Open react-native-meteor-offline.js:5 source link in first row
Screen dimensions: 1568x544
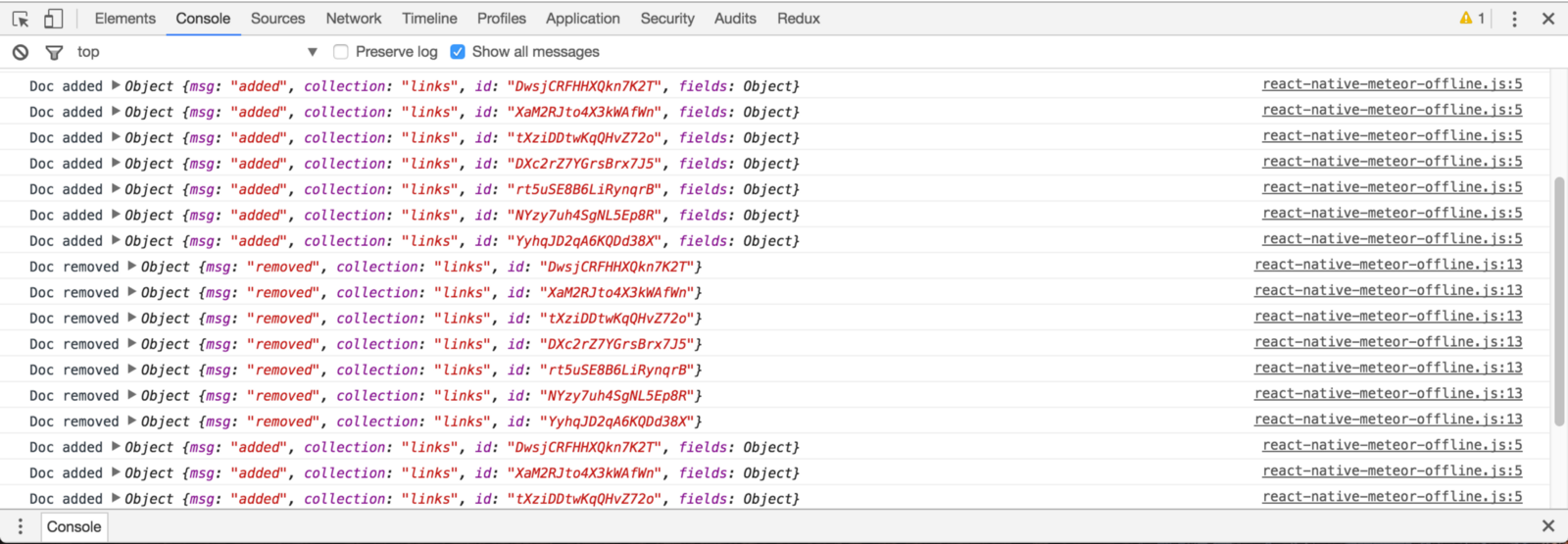(x=1392, y=84)
